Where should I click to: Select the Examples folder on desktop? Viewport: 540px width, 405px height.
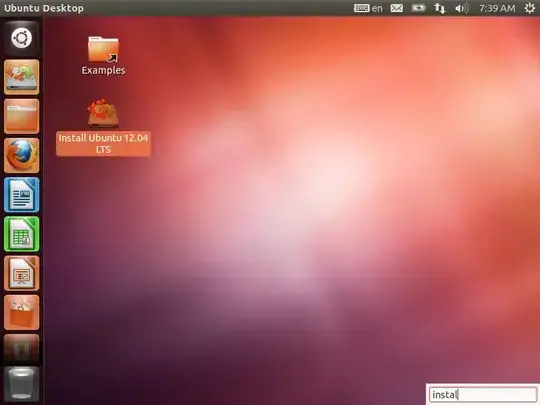[103, 56]
